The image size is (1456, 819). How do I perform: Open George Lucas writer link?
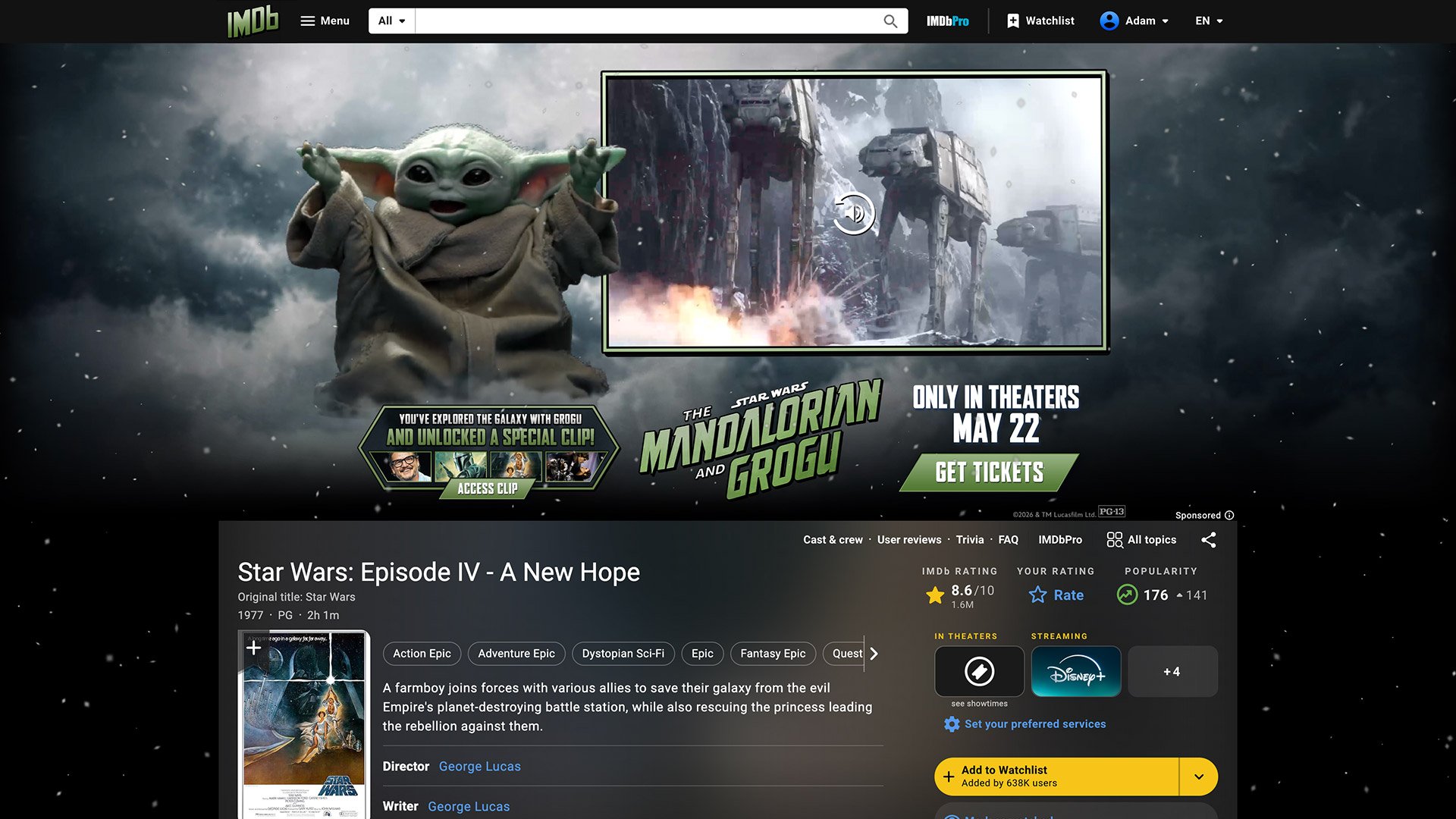point(469,807)
